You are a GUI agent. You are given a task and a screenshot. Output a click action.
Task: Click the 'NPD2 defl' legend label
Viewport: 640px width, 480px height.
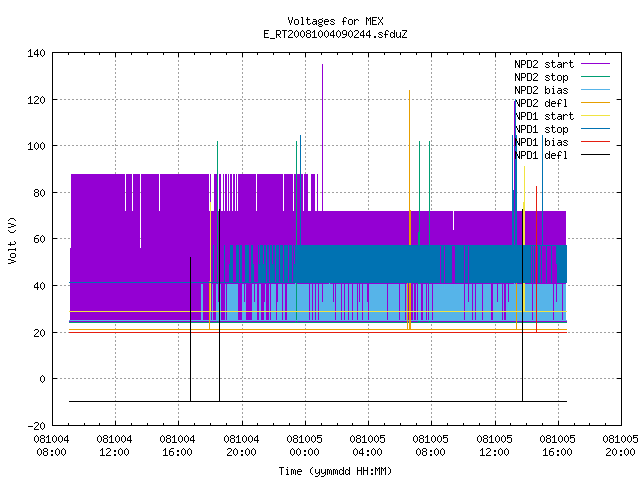click(541, 103)
